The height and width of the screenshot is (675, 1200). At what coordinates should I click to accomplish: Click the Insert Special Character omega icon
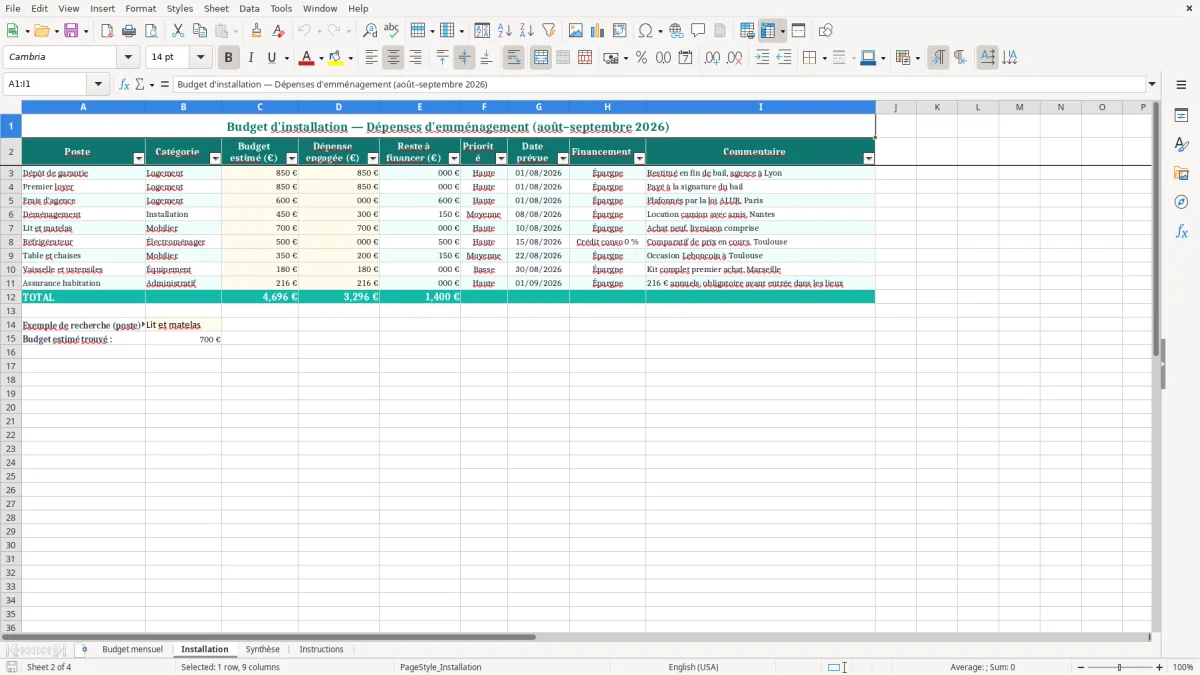645,31
